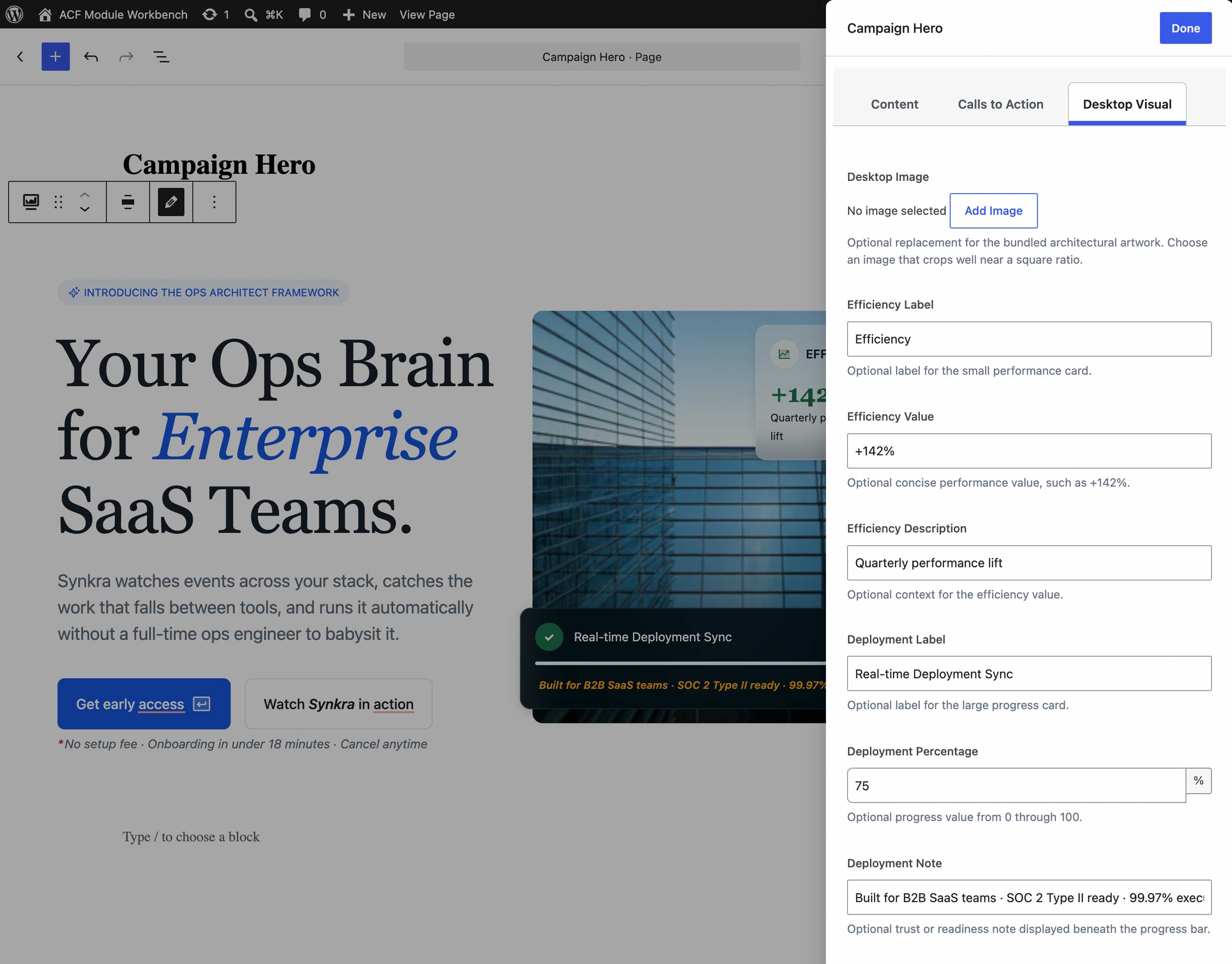Click the Add Image button
The height and width of the screenshot is (964, 1232).
[993, 210]
